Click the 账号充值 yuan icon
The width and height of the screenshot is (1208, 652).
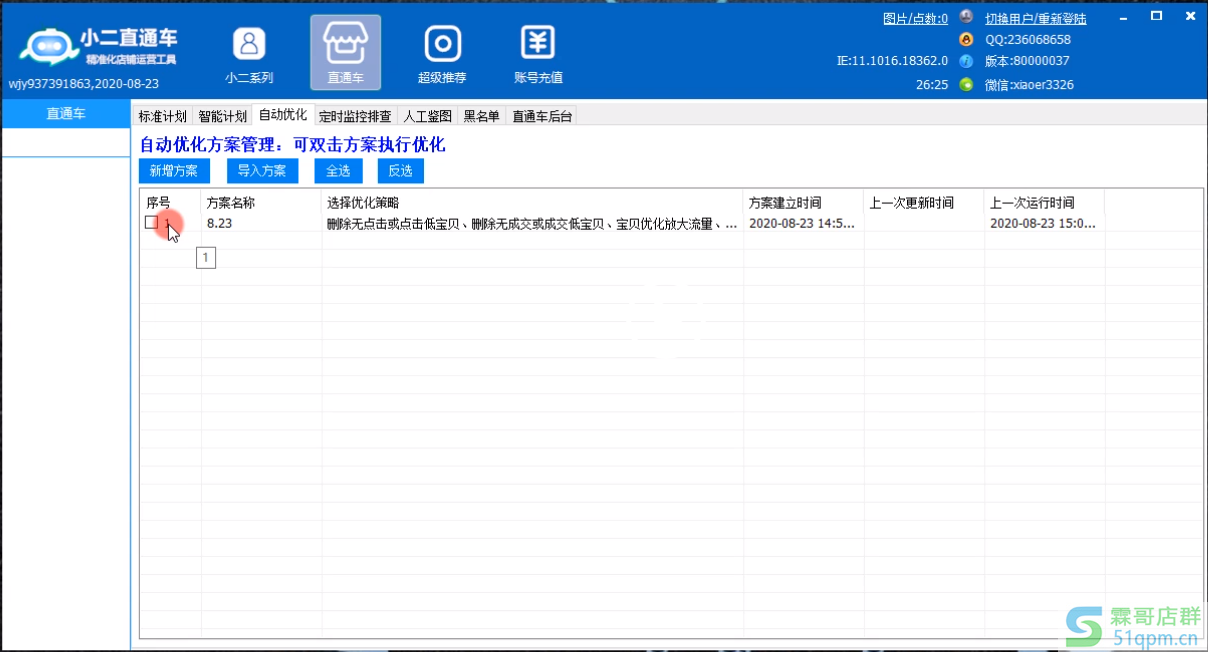(538, 45)
